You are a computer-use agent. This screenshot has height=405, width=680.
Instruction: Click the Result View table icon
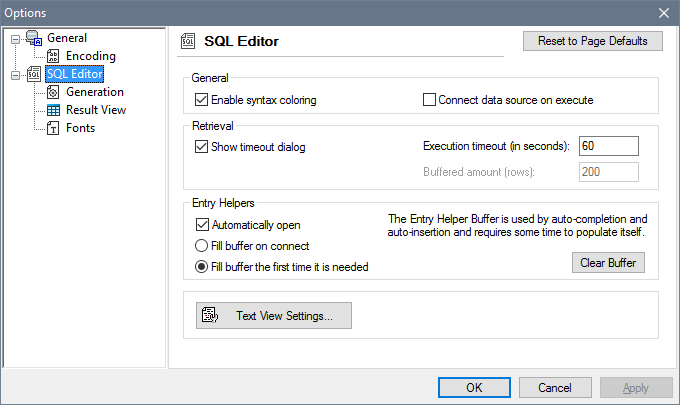pos(54,110)
